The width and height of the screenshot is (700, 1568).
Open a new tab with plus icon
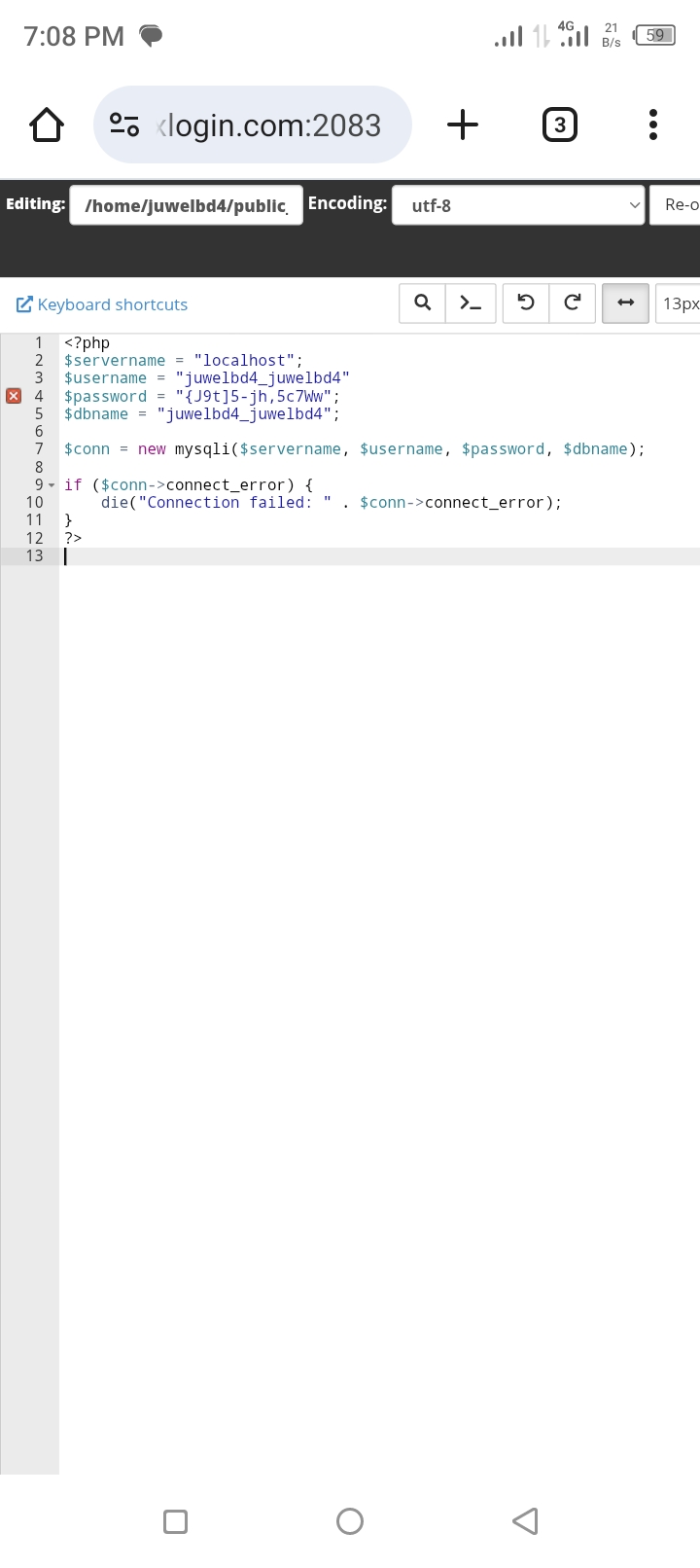click(463, 125)
